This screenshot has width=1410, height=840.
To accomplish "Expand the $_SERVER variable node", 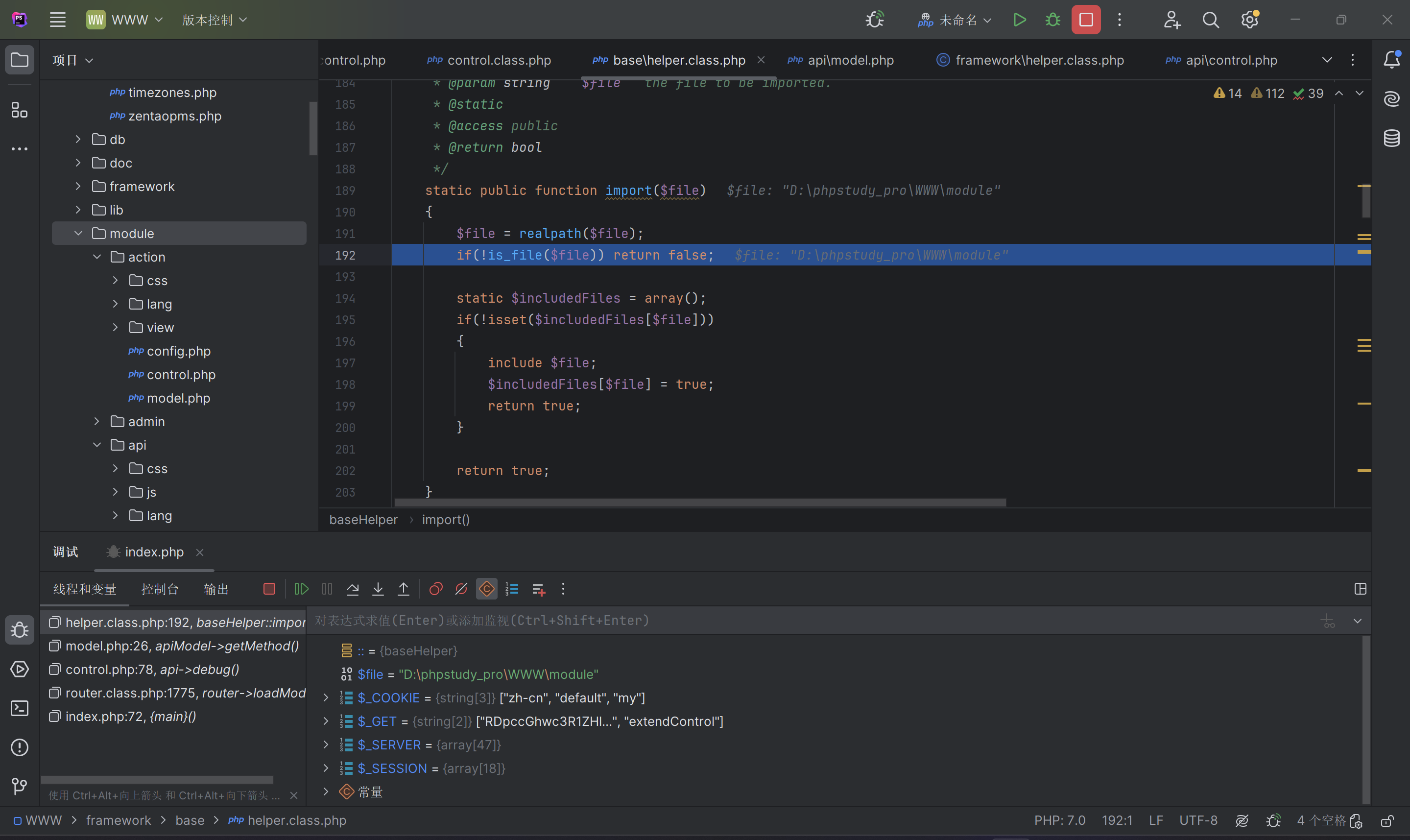I will (326, 745).
